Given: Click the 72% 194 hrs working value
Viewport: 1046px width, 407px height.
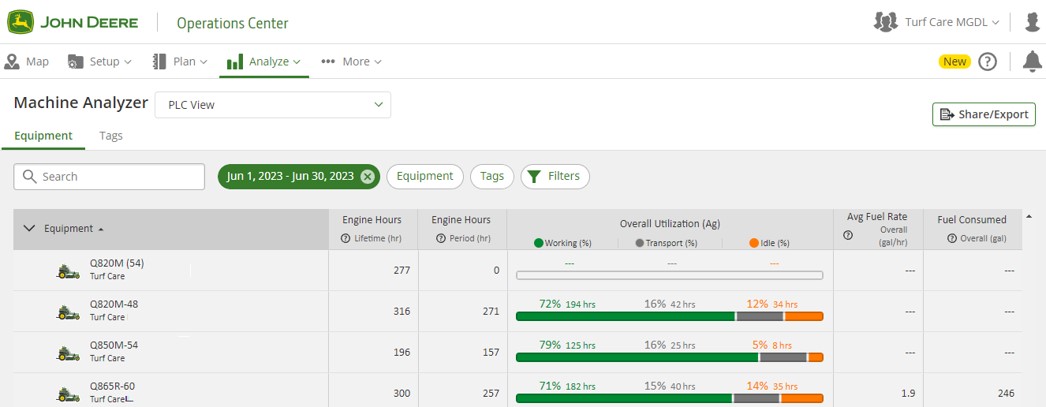Looking at the screenshot, I should (x=567, y=304).
